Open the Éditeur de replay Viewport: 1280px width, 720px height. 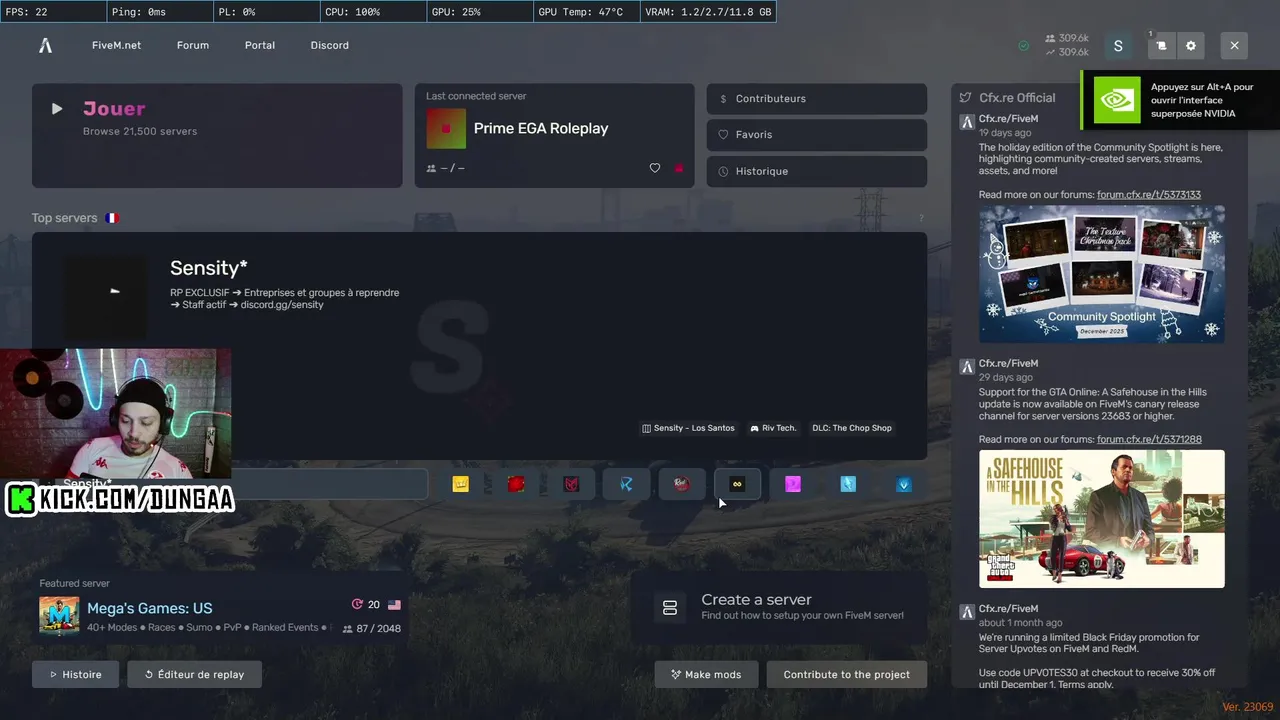[195, 674]
